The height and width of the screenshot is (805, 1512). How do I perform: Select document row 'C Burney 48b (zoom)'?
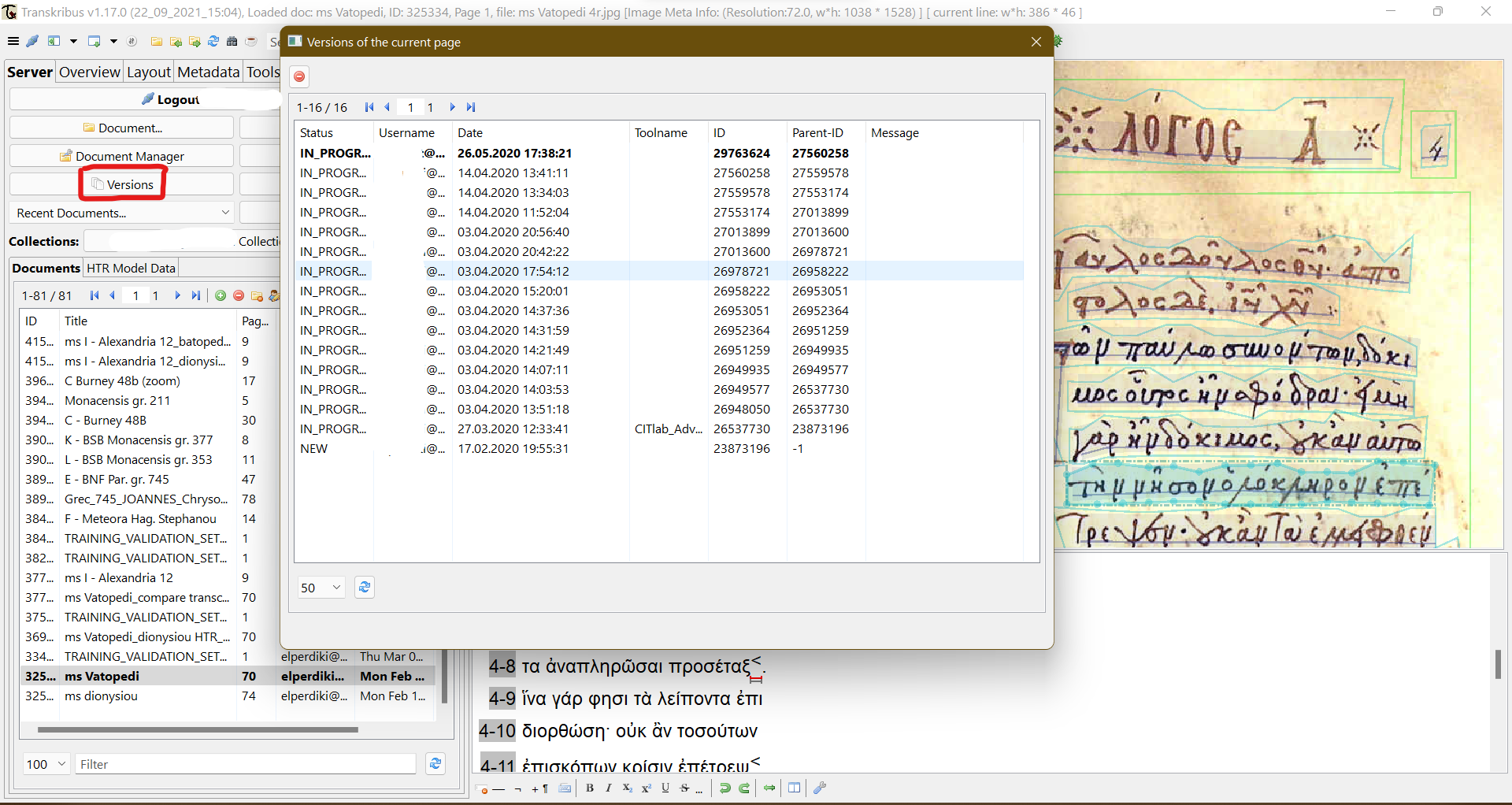coord(148,380)
